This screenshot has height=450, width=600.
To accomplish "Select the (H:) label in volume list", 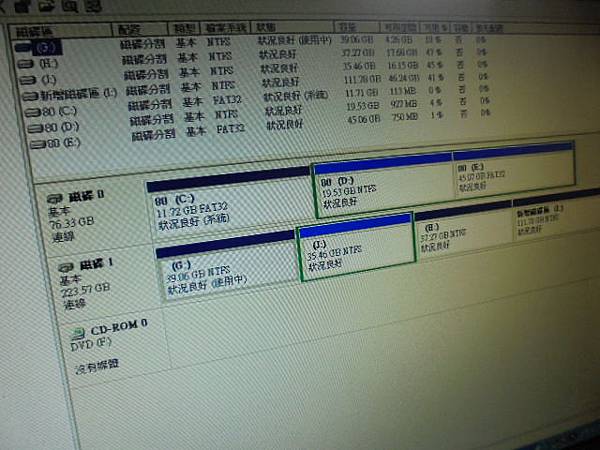I will pos(49,63).
